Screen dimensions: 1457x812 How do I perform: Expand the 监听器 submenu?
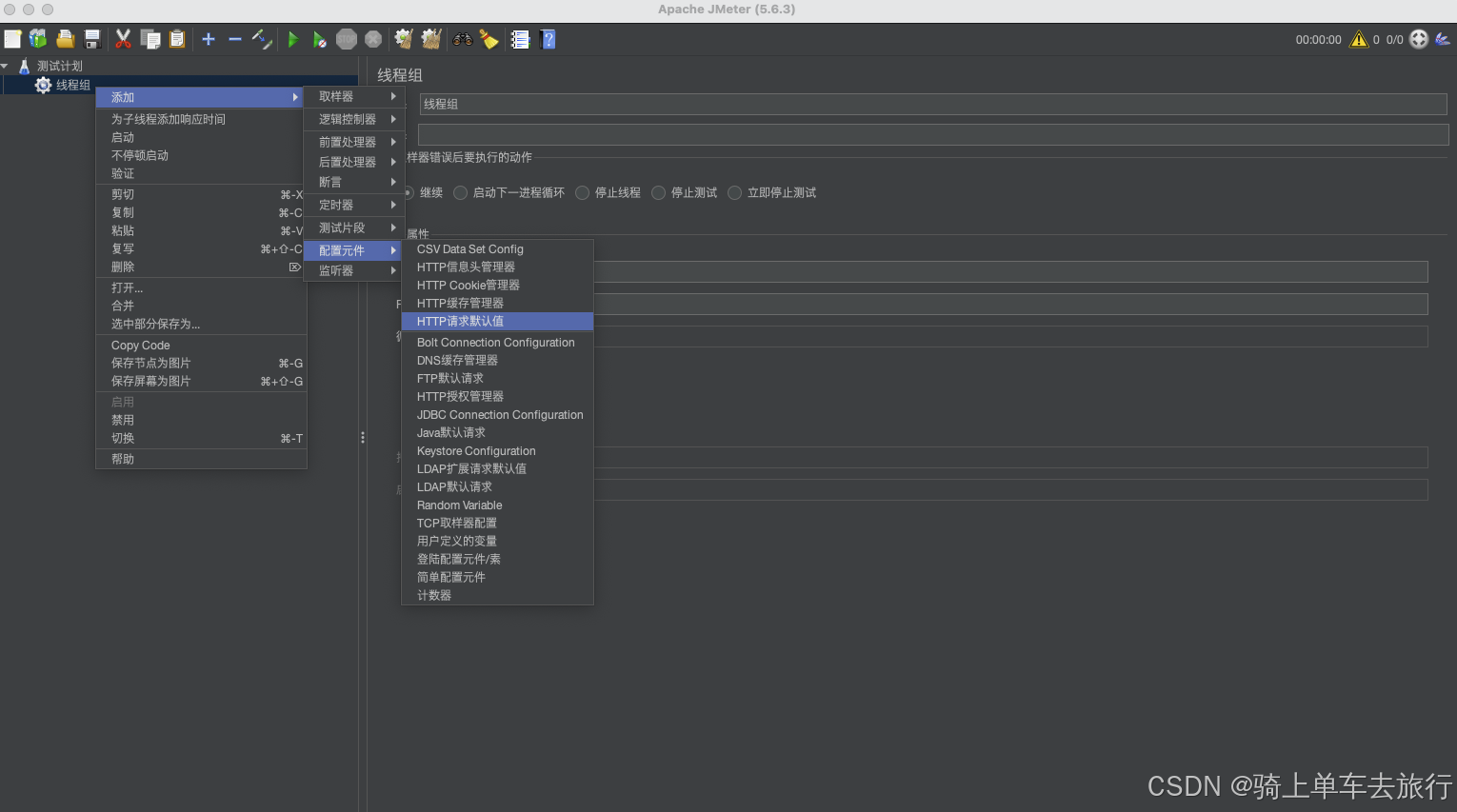tap(354, 270)
